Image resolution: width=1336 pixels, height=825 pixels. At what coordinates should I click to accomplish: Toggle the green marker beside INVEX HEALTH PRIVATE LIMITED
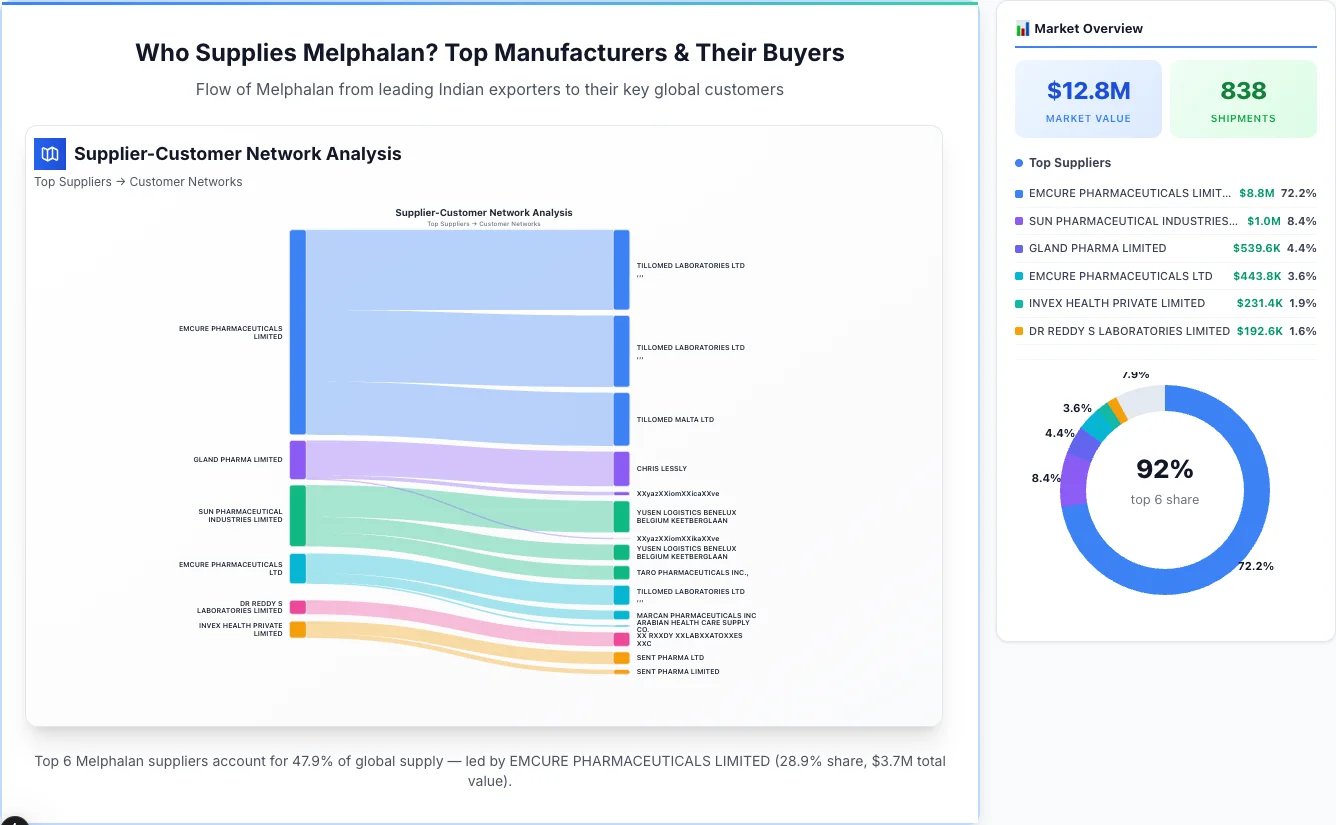[1020, 303]
